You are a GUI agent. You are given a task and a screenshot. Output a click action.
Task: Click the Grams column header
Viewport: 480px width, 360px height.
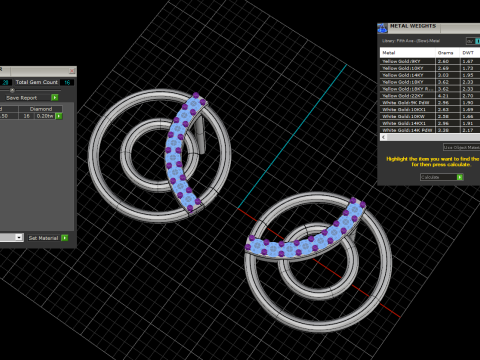pos(447,53)
